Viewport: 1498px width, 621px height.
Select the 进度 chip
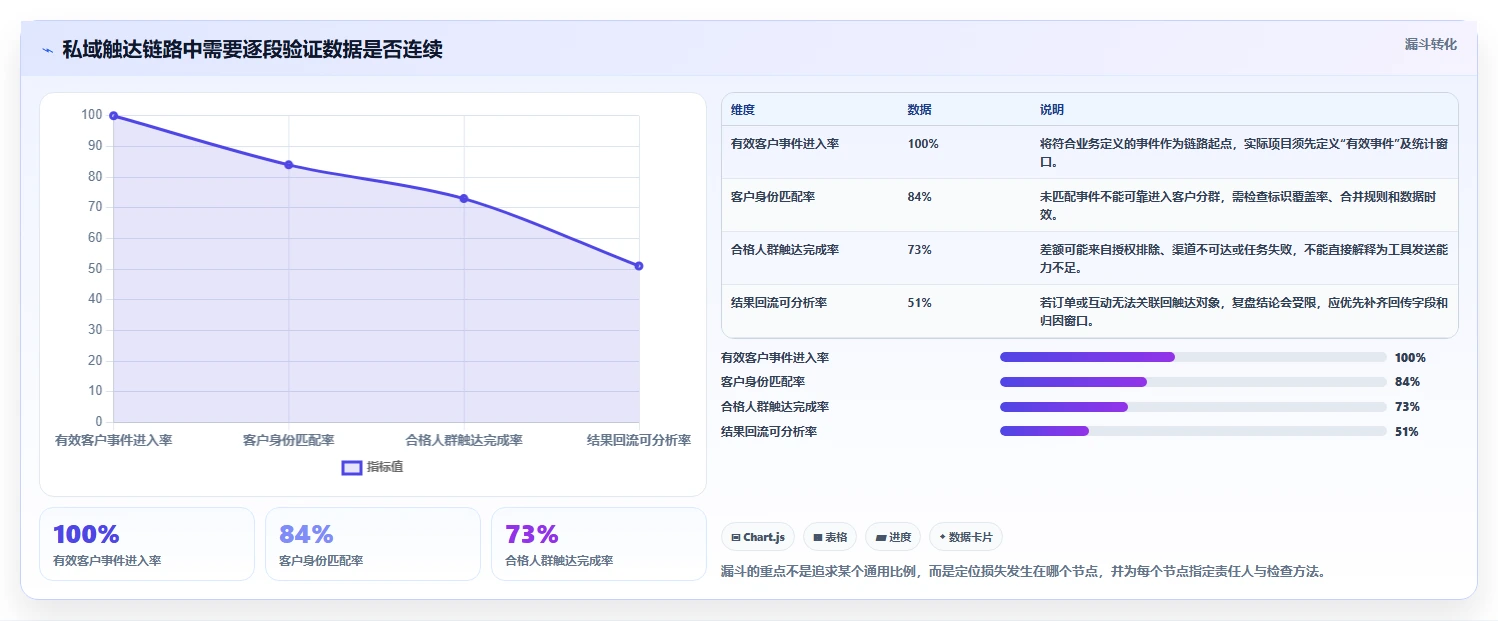892,537
